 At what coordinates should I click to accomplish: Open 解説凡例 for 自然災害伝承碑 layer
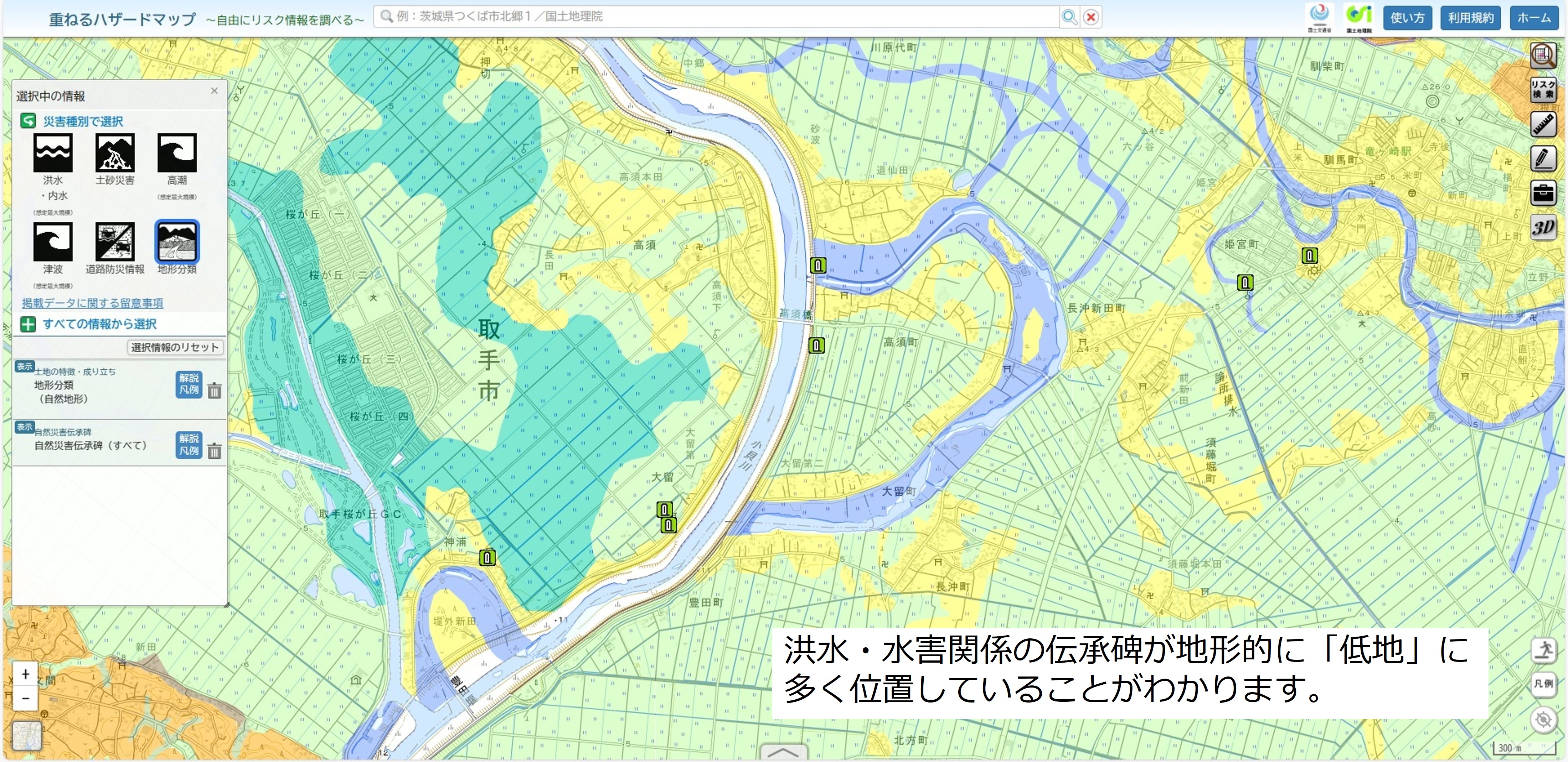tap(189, 445)
